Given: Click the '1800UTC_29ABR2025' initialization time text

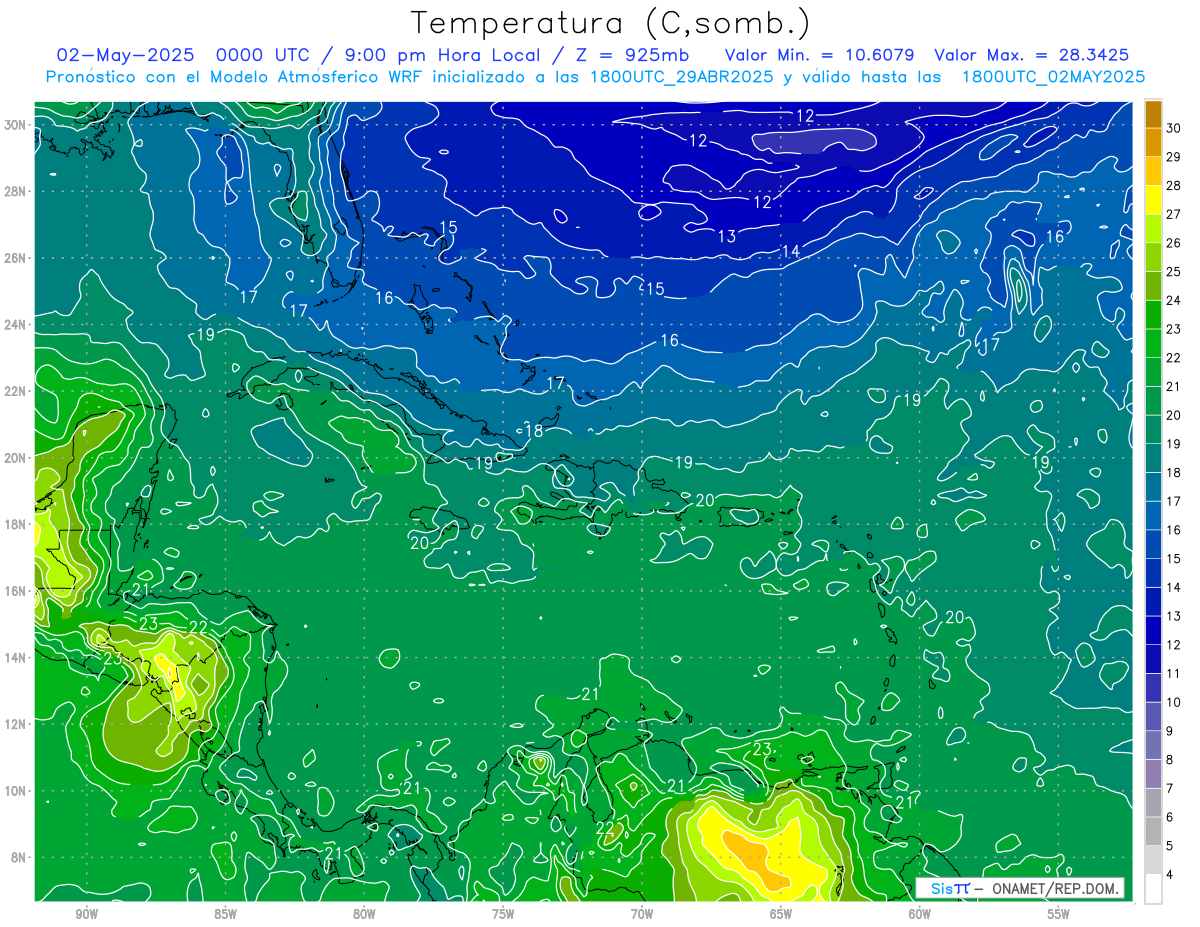Looking at the screenshot, I should point(683,76).
